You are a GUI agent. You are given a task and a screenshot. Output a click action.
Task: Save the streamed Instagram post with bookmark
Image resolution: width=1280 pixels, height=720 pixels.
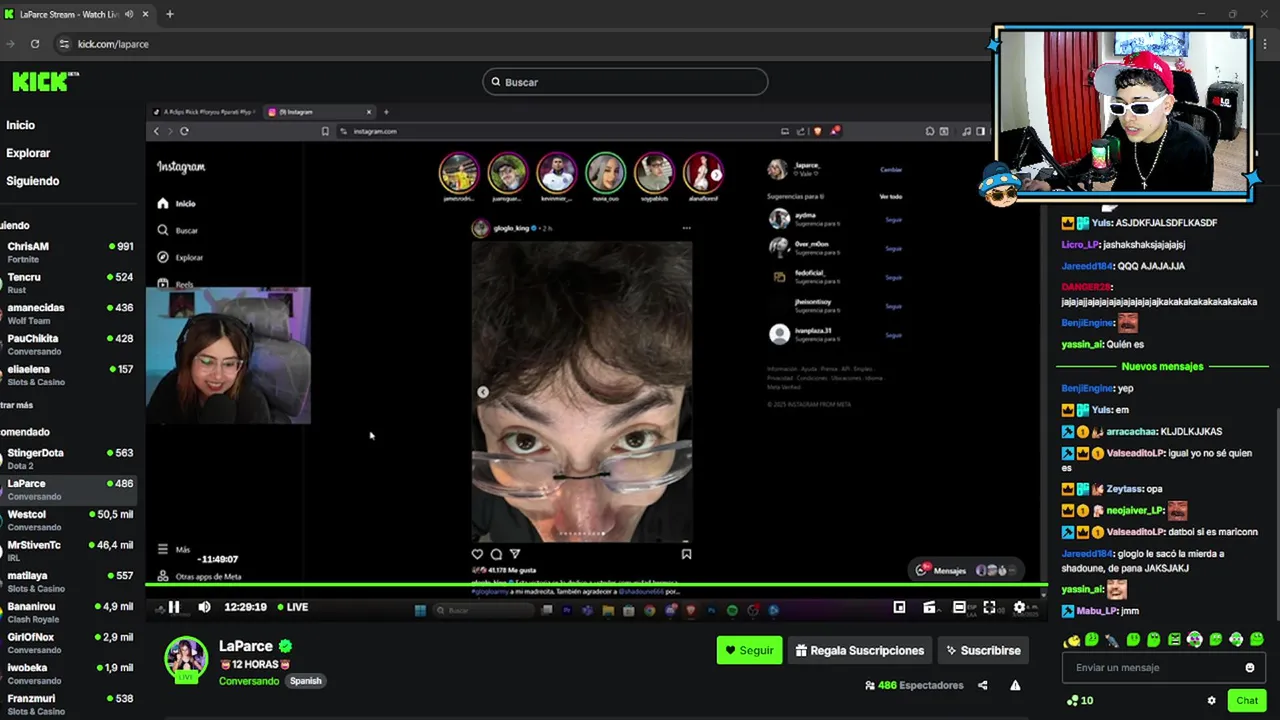click(x=686, y=554)
